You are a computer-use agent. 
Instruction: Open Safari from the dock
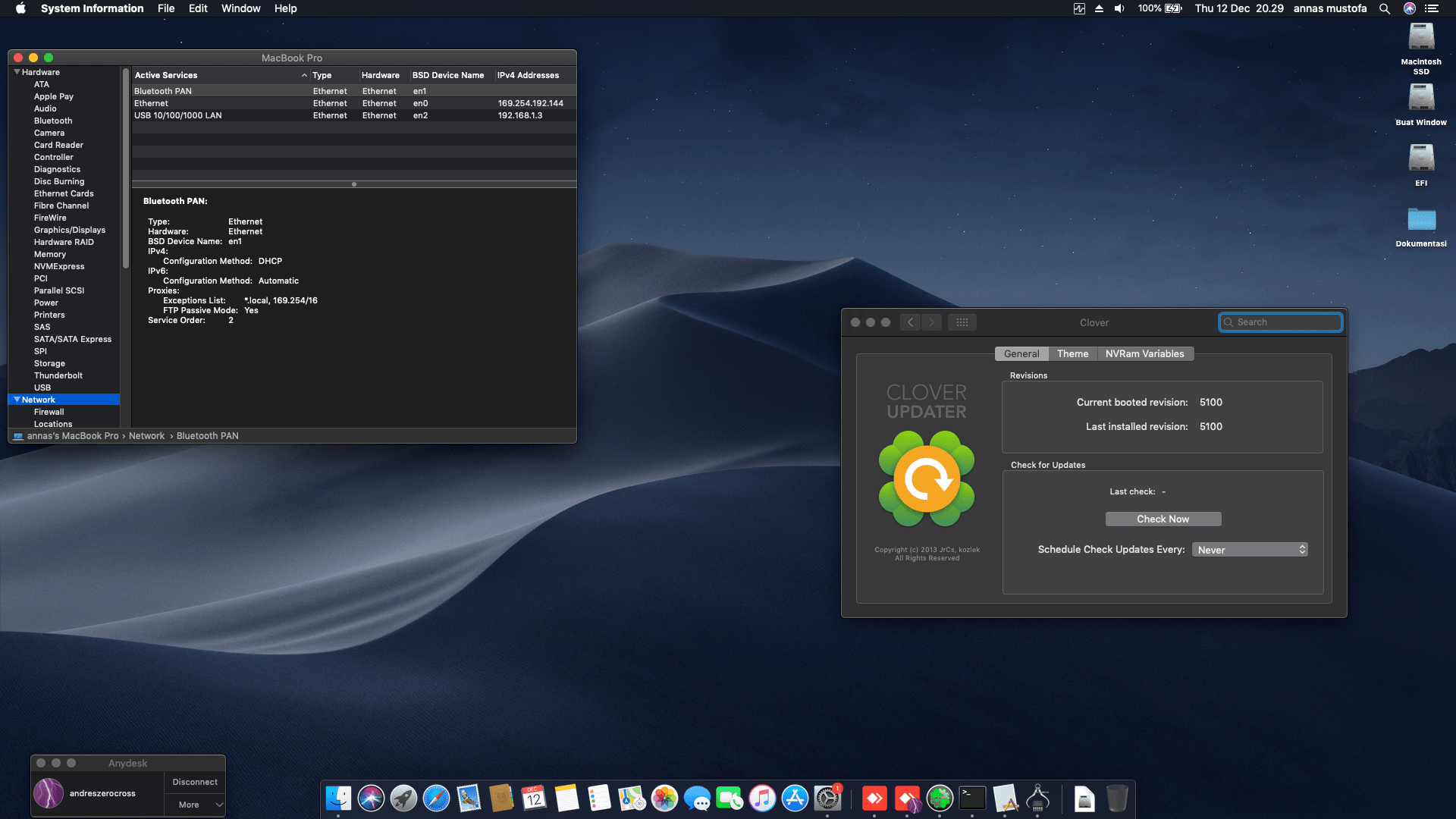(x=436, y=799)
